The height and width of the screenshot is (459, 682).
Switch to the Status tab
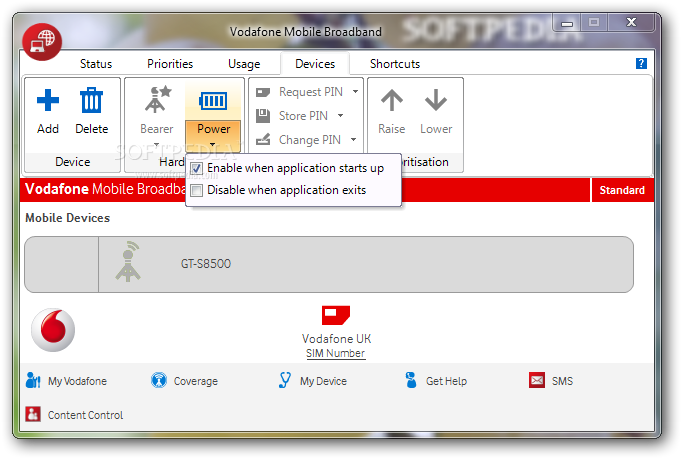point(96,64)
